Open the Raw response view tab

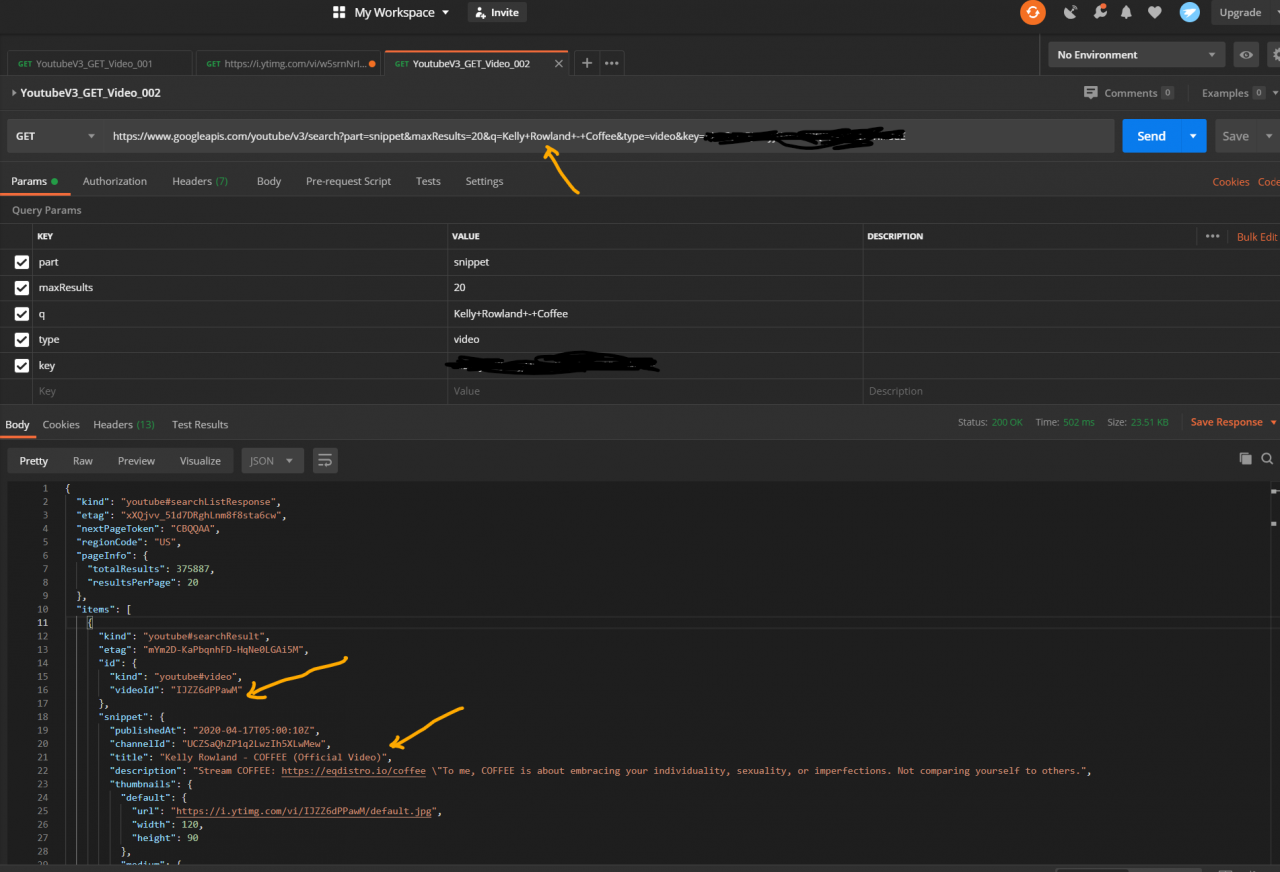(x=83, y=461)
